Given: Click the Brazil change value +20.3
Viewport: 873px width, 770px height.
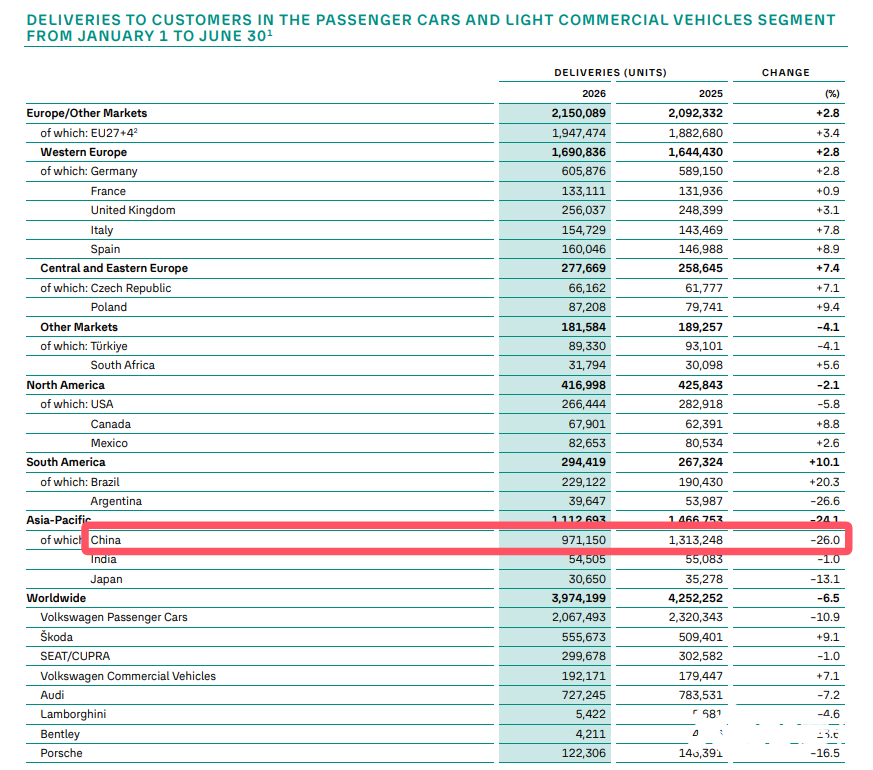Looking at the screenshot, I should [825, 482].
